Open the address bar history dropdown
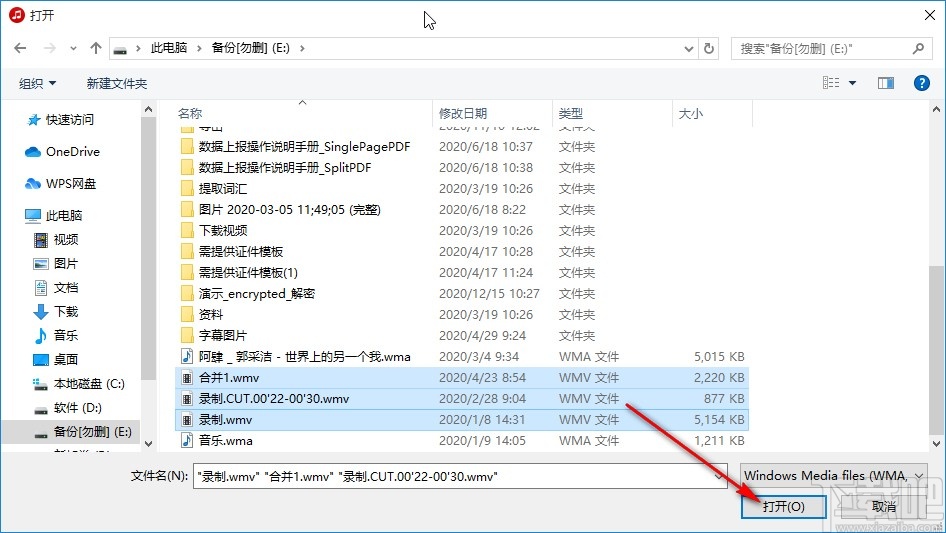The width and height of the screenshot is (946, 533). pos(688,49)
